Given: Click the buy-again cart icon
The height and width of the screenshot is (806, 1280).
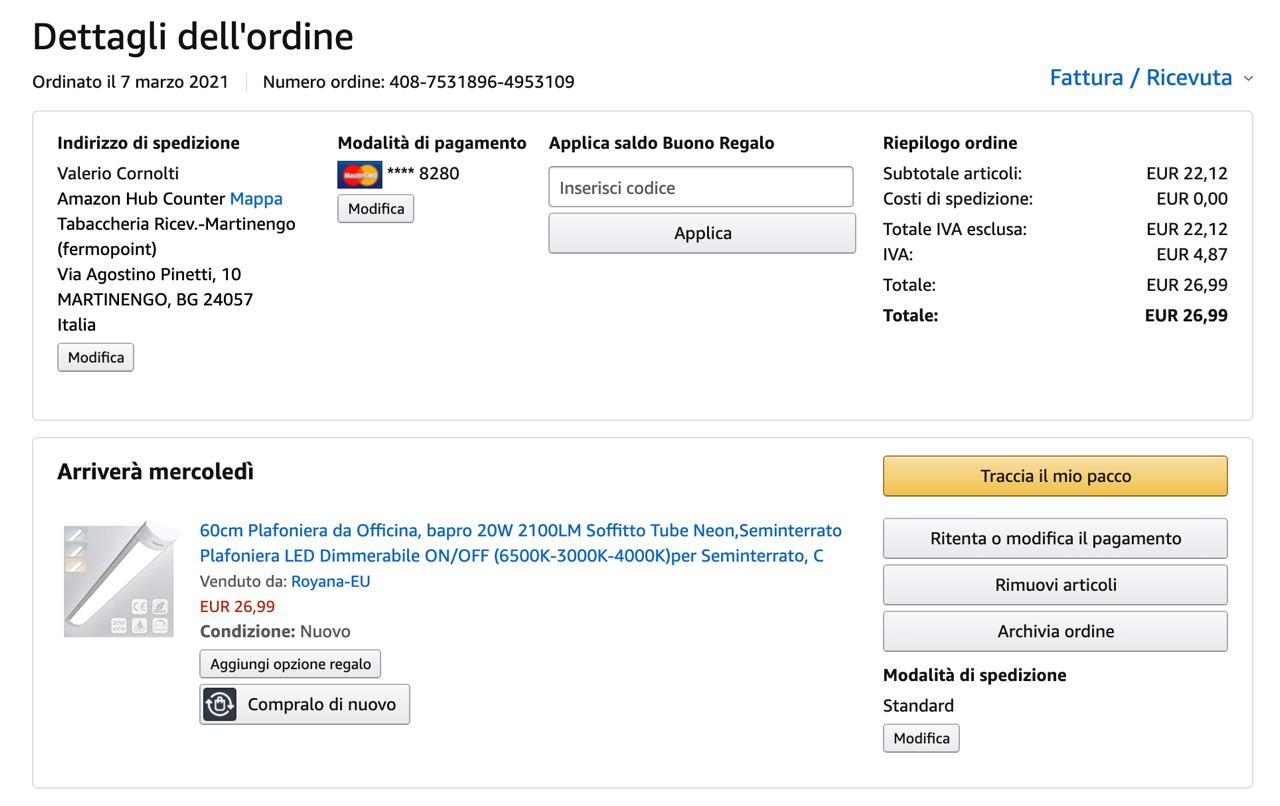Looking at the screenshot, I should (x=220, y=704).
